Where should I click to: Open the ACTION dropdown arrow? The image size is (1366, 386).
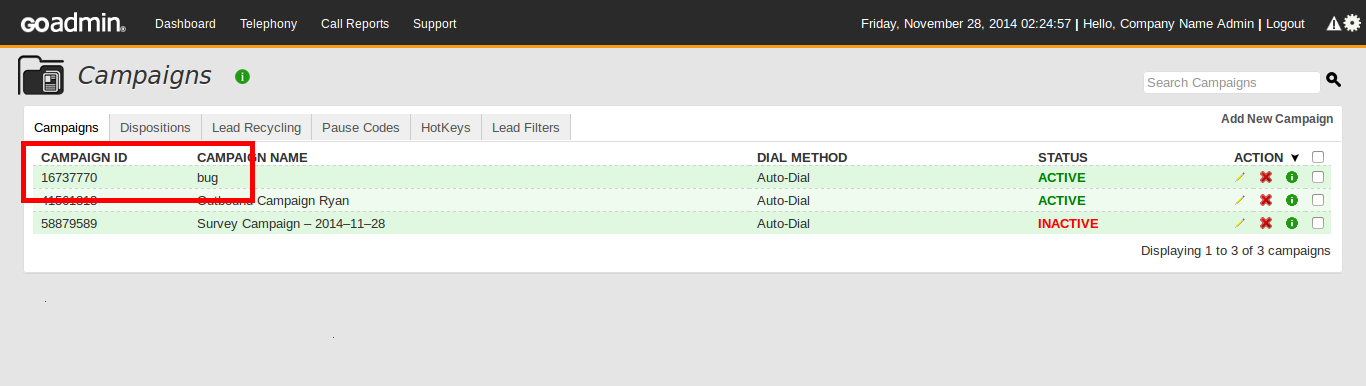tap(1295, 158)
